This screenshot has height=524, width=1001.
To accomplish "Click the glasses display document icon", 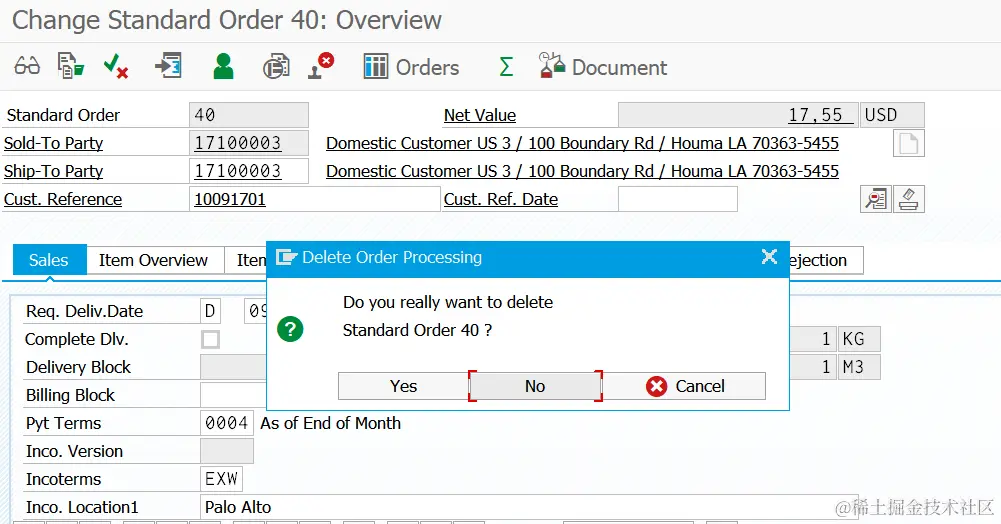I will pyautogui.click(x=27, y=66).
